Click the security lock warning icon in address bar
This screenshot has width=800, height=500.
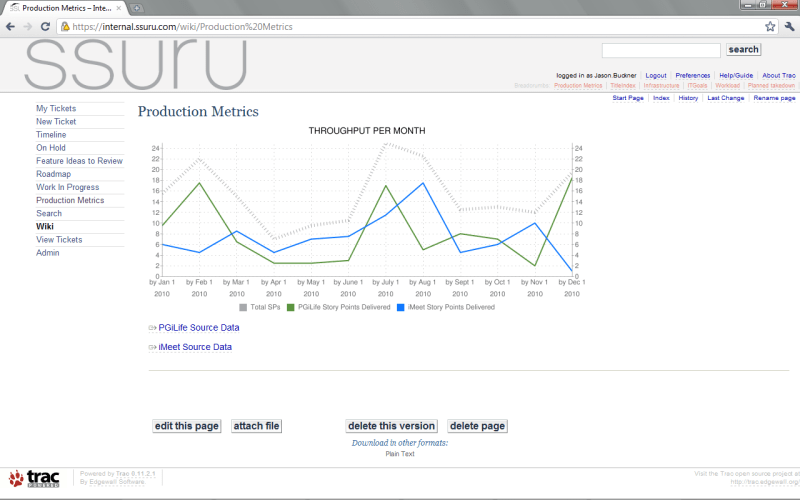point(65,27)
